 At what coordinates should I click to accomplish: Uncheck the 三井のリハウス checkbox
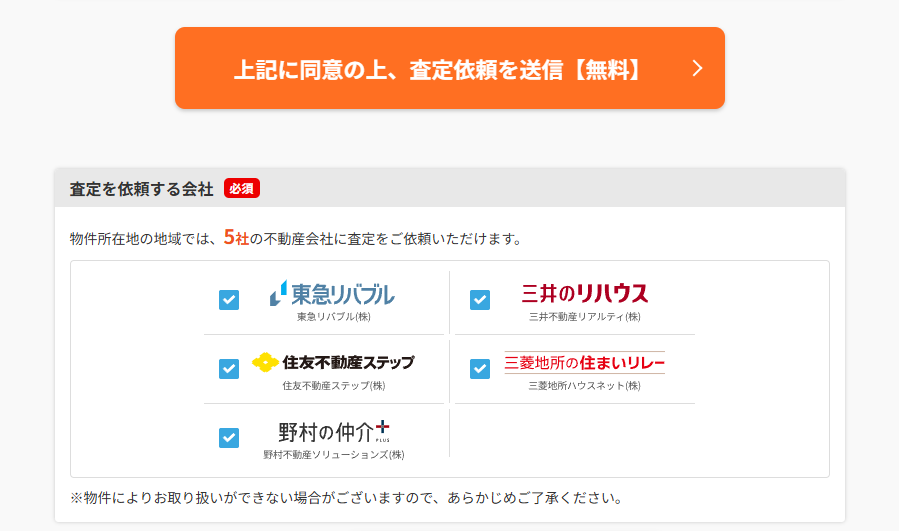tap(480, 299)
